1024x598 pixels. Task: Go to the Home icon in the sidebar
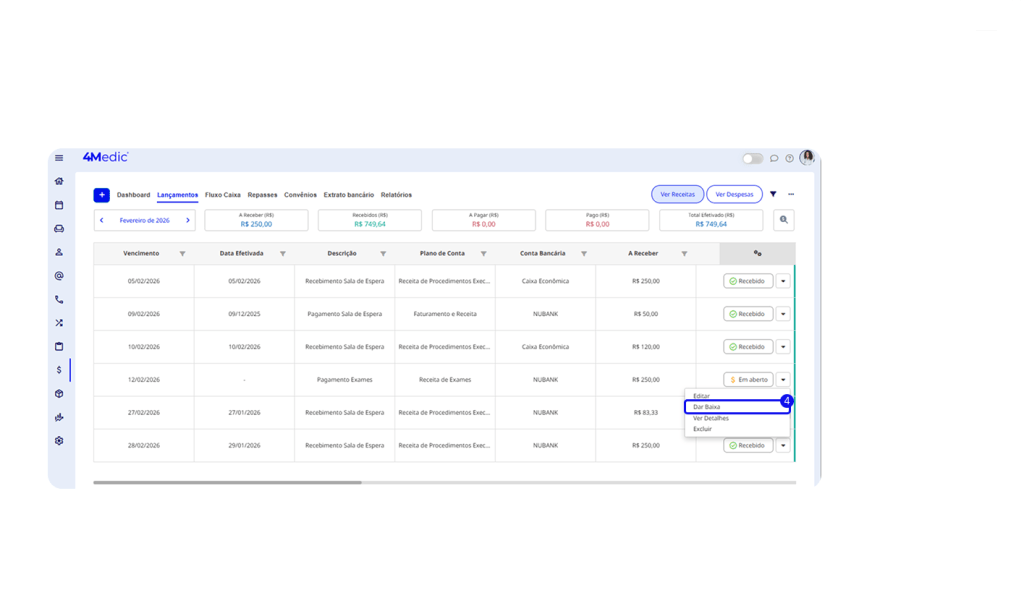(59, 181)
